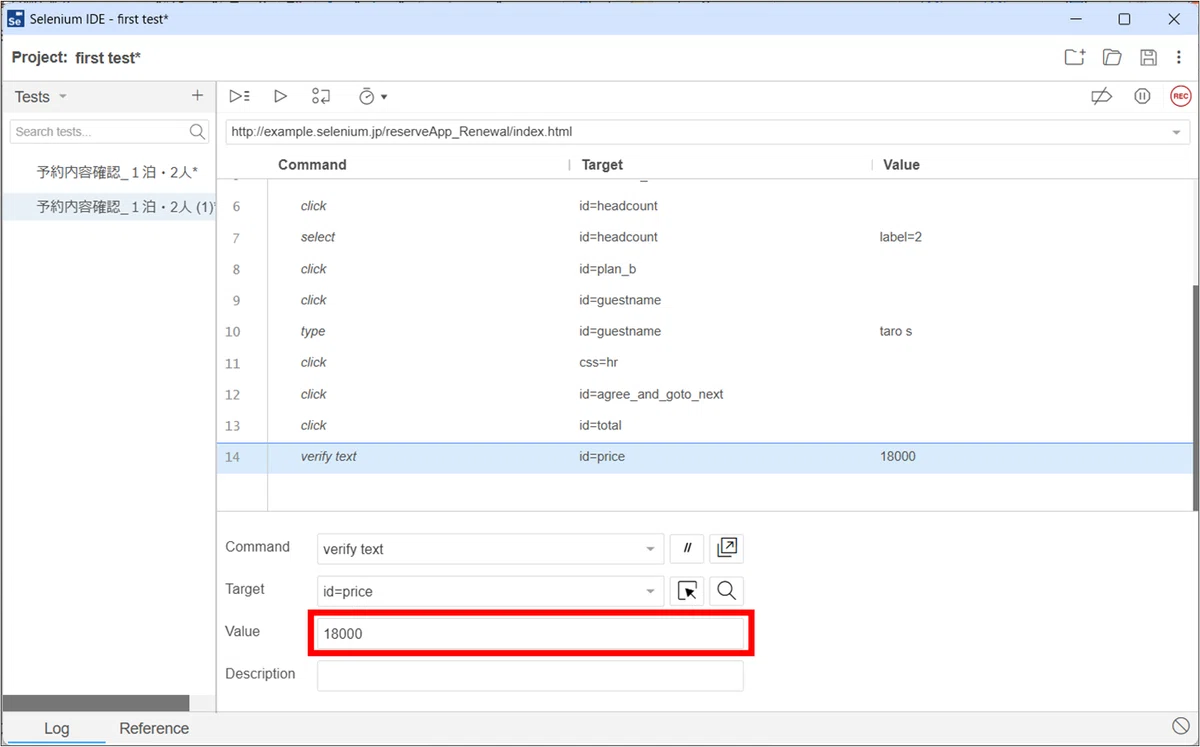Toggle disable breakpoints icon
1200x747 pixels.
pyautogui.click(x=1101, y=96)
